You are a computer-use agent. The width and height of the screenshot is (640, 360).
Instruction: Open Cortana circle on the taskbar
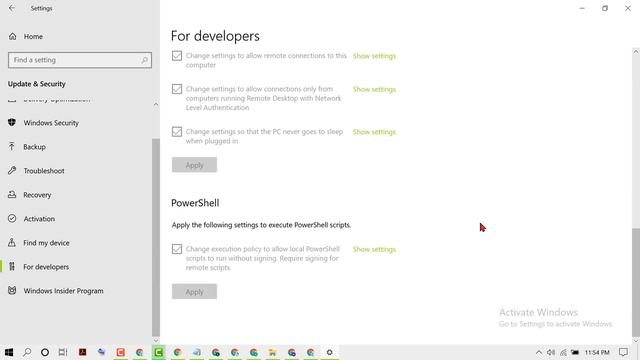[45, 352]
